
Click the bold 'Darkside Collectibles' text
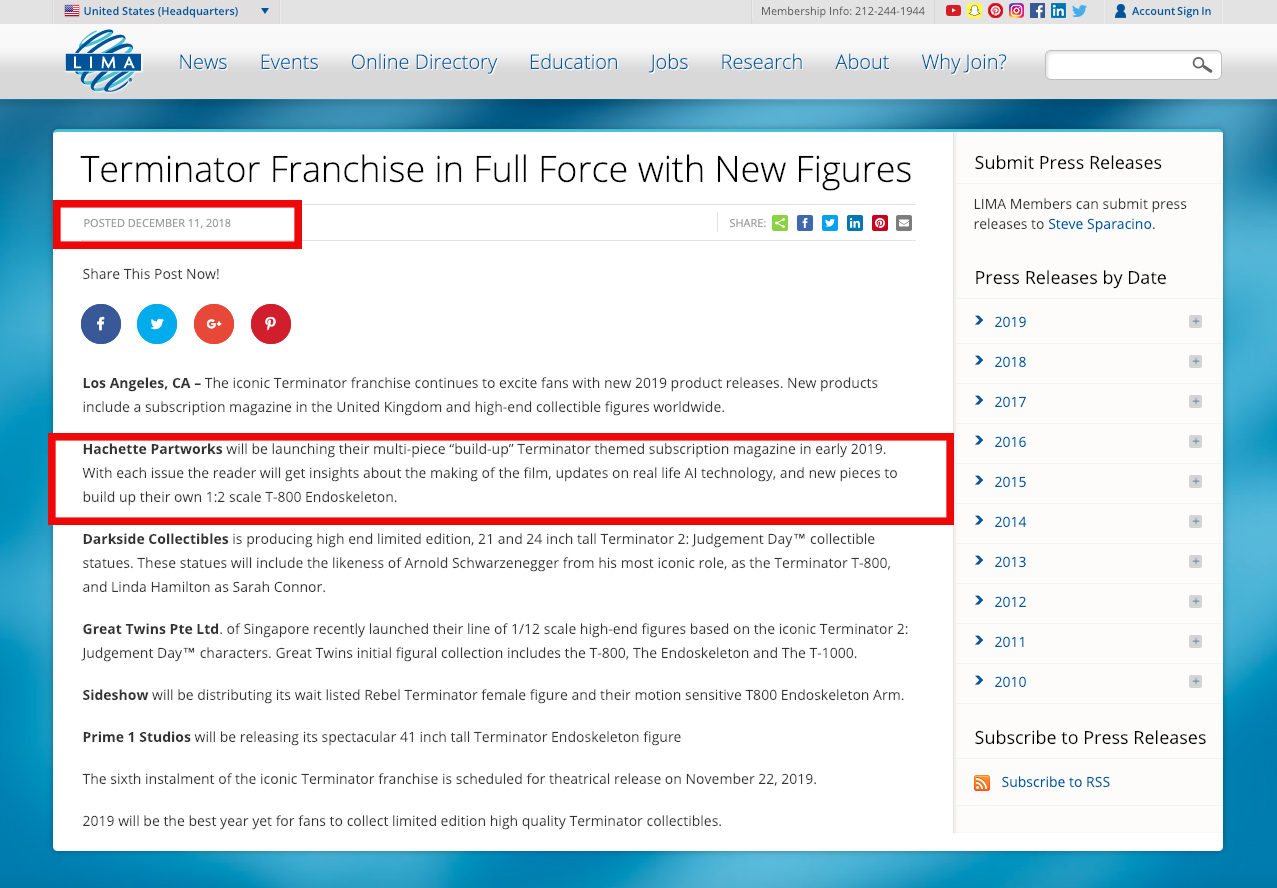pyautogui.click(x=155, y=539)
